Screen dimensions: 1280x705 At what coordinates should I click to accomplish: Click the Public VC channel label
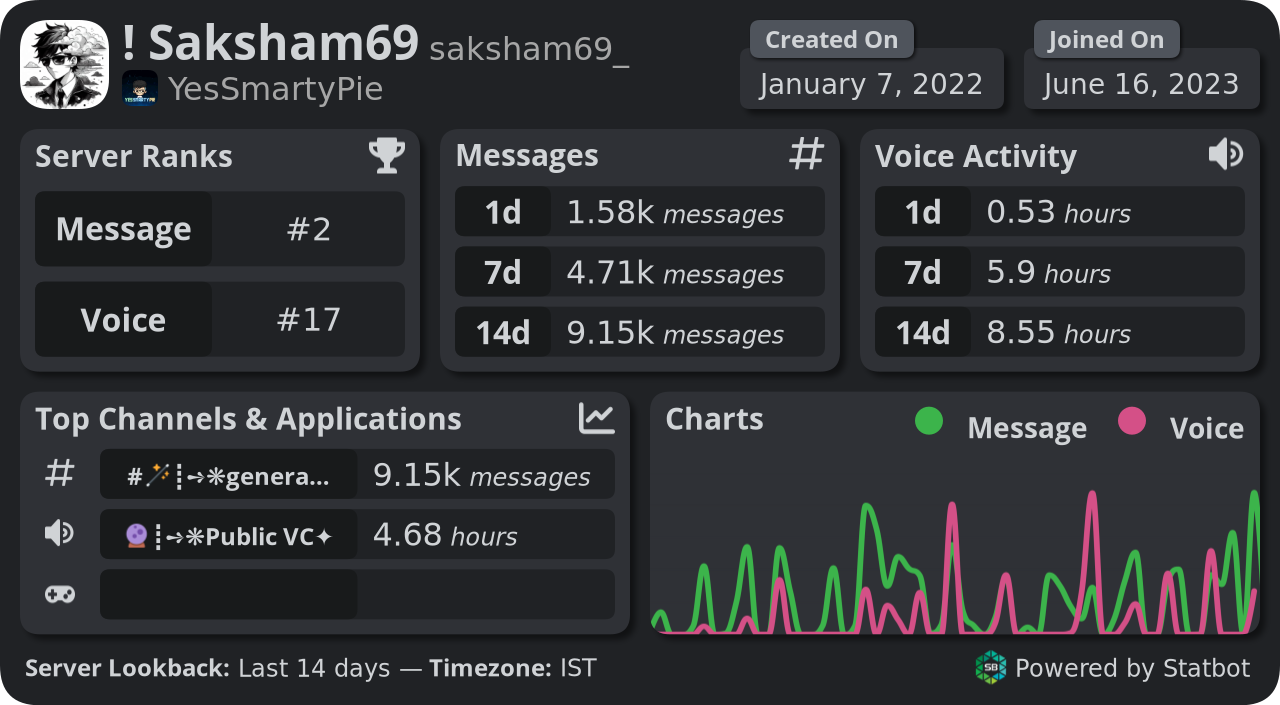click(x=229, y=535)
